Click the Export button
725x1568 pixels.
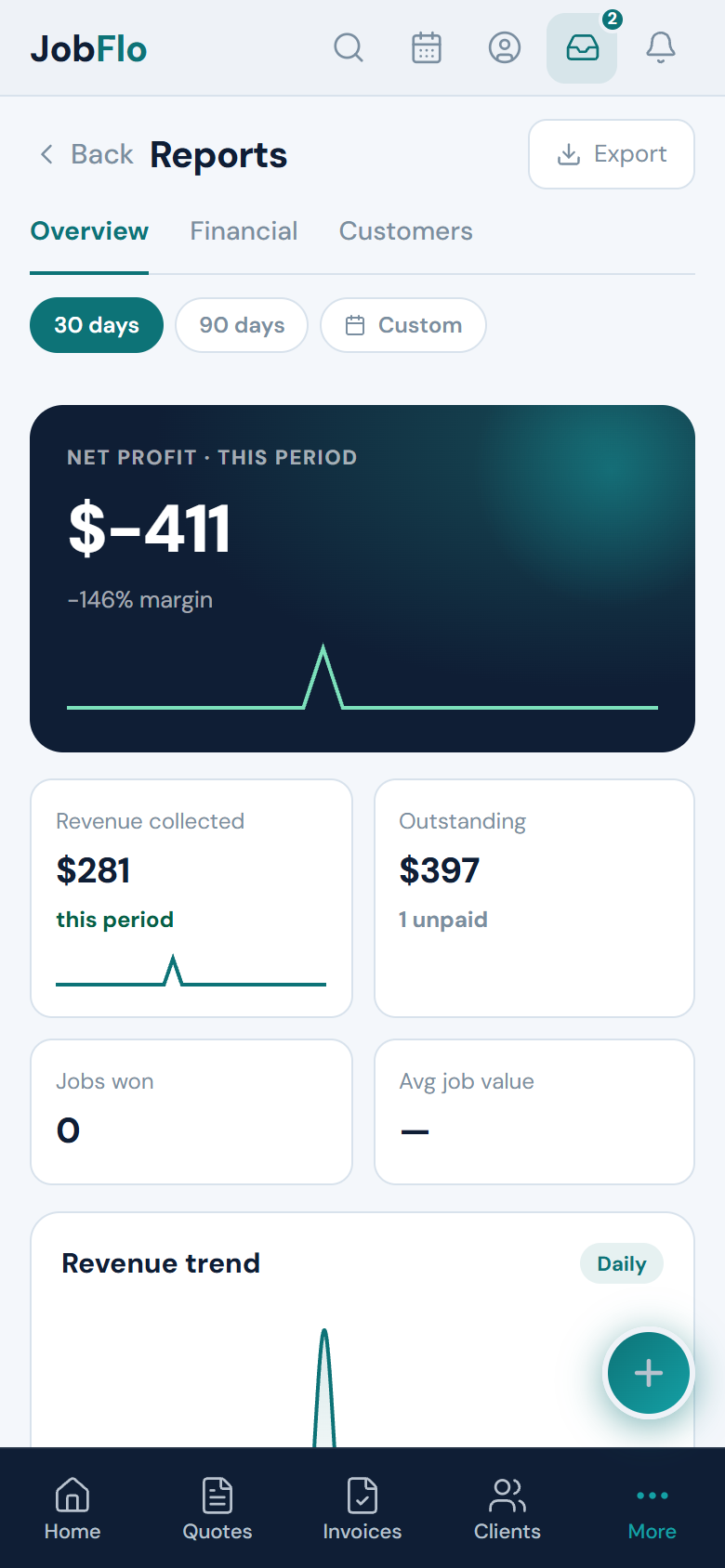[x=612, y=154]
